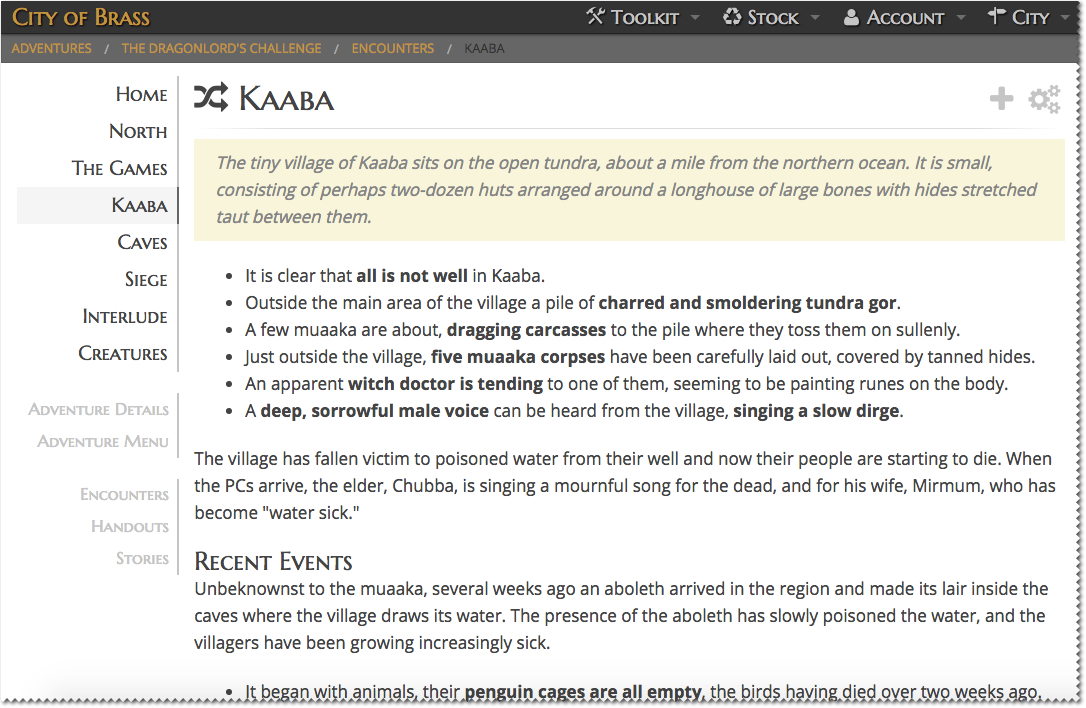Open Handouts in the sidebar

(x=130, y=527)
